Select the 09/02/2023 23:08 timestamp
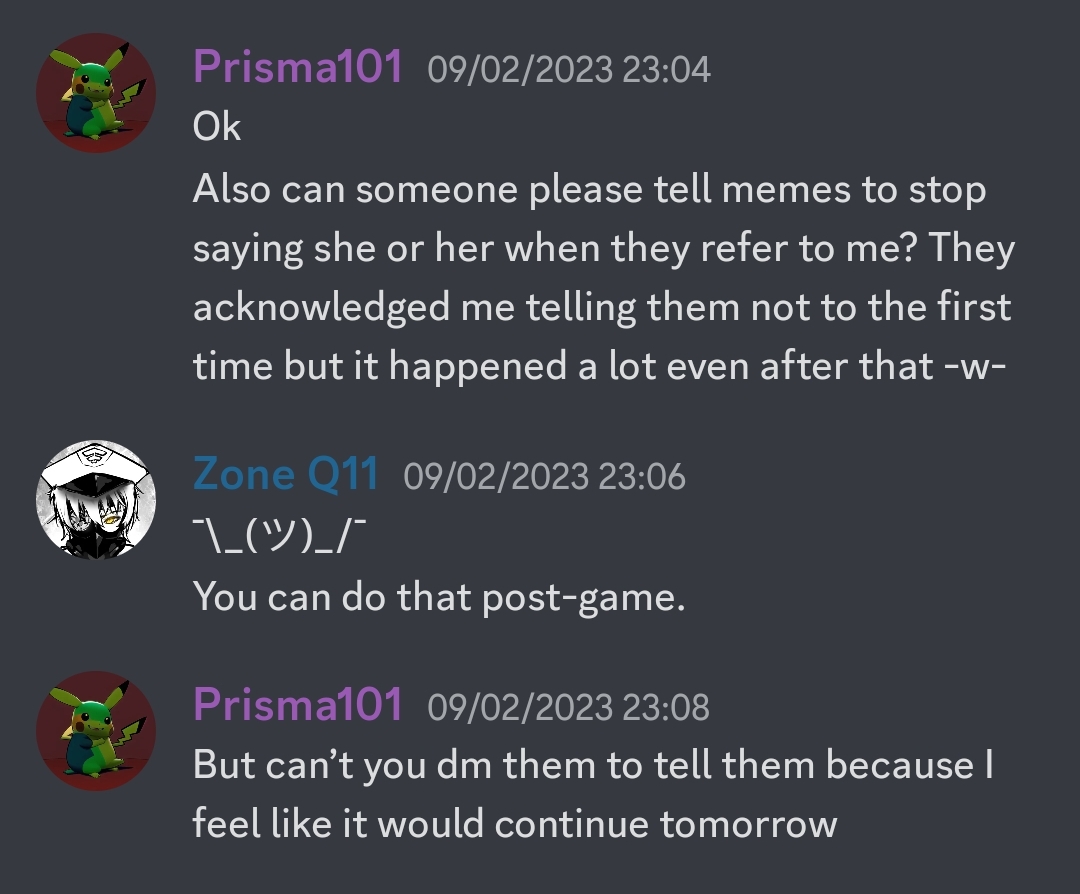The image size is (1080, 894). coord(568,707)
